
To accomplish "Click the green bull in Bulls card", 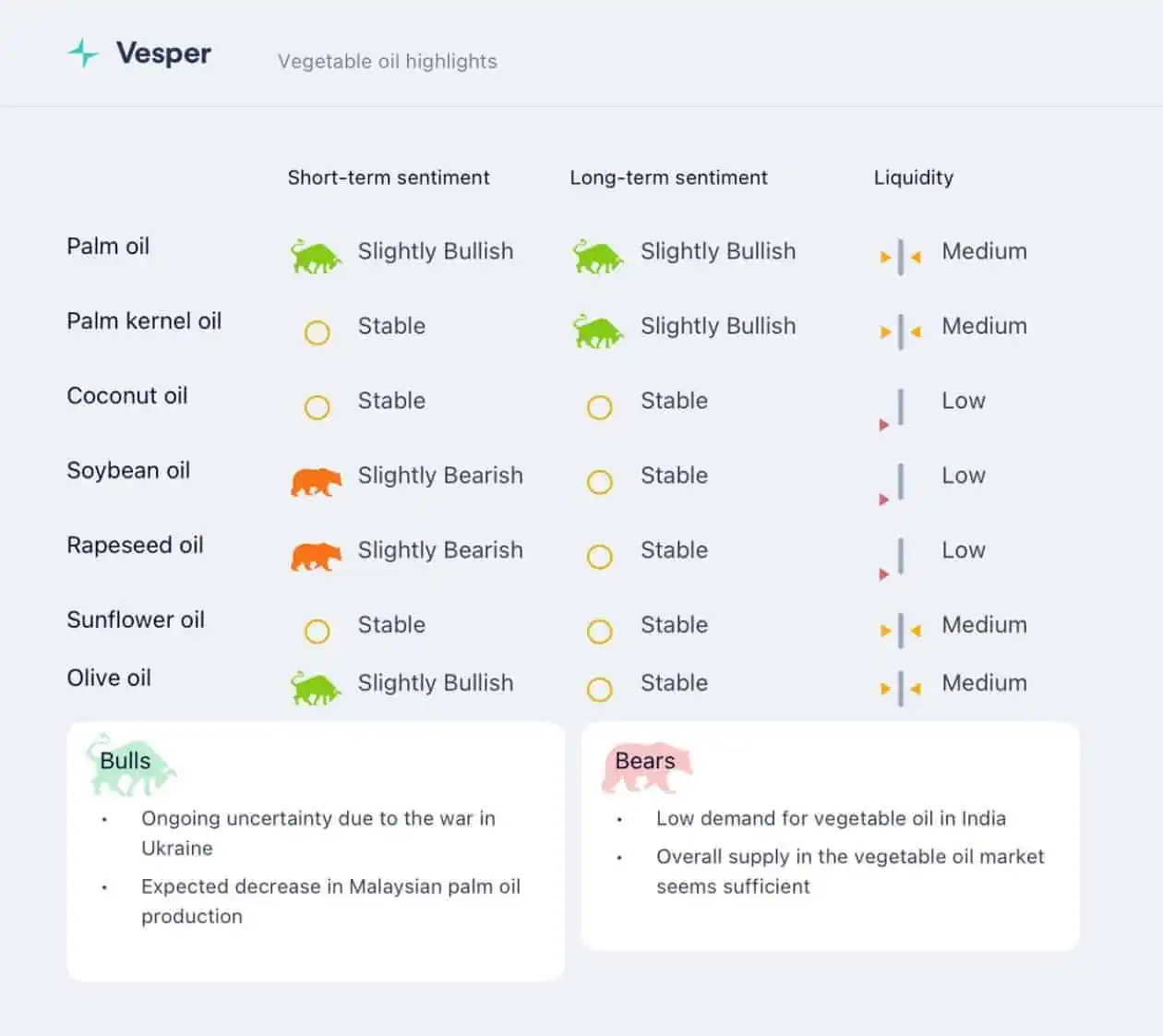I will [132, 765].
